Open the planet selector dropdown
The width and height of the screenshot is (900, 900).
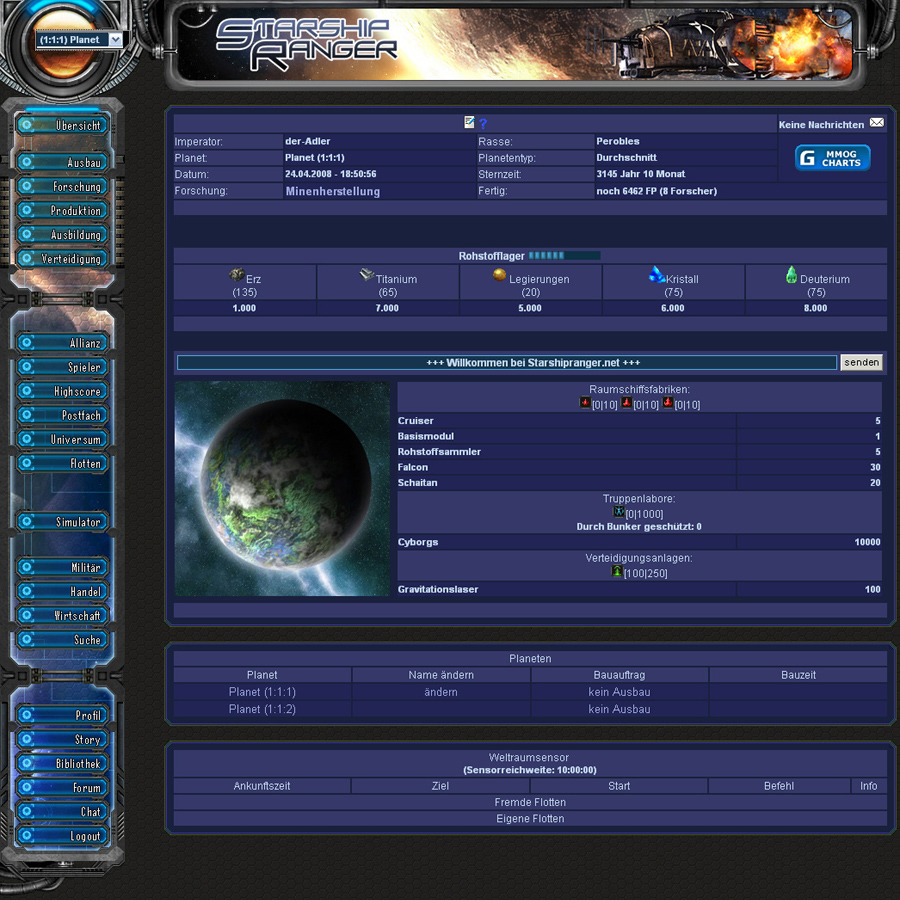pyautogui.click(x=80, y=40)
